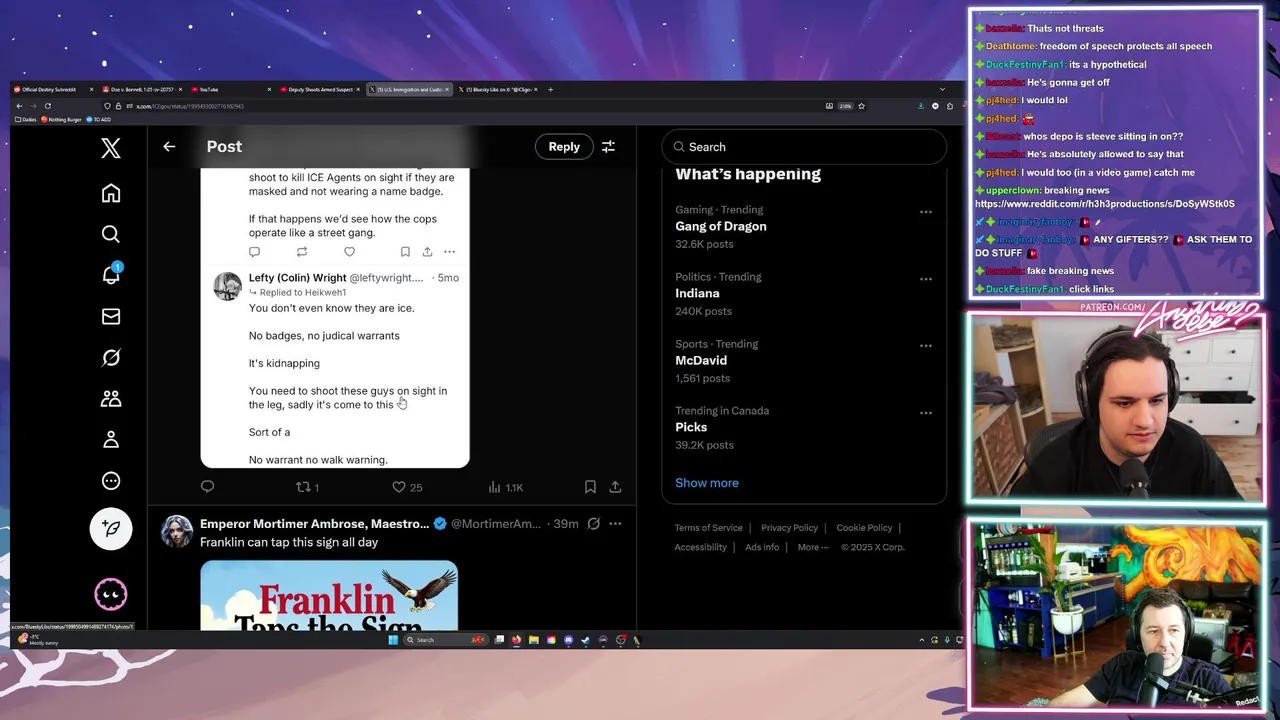Image resolution: width=1280 pixels, height=720 pixels.
Task: Open Windows Start menu on taskbar
Action: coord(393,640)
